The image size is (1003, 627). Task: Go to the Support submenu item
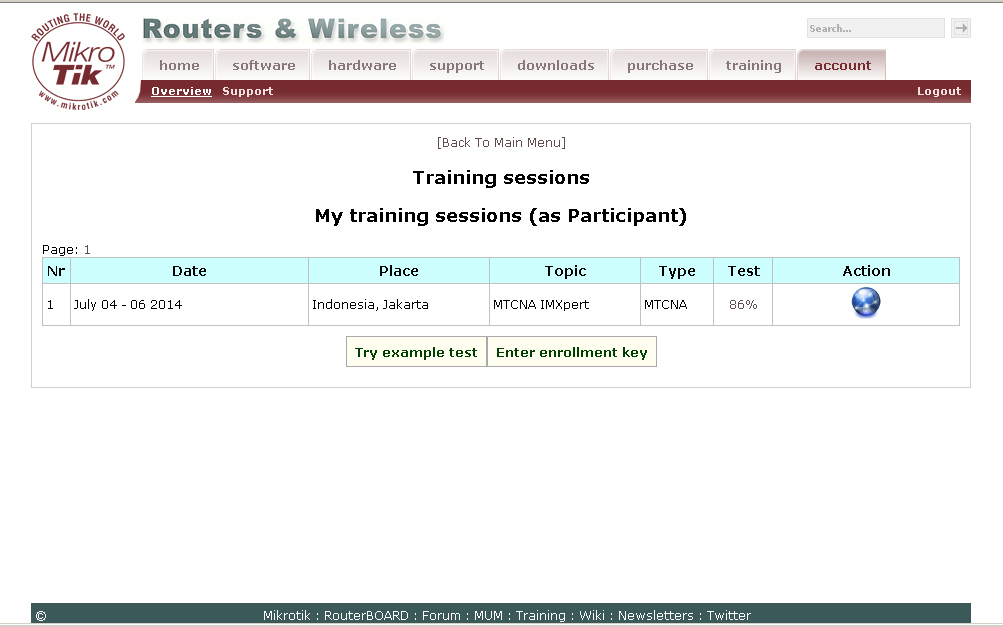(248, 91)
